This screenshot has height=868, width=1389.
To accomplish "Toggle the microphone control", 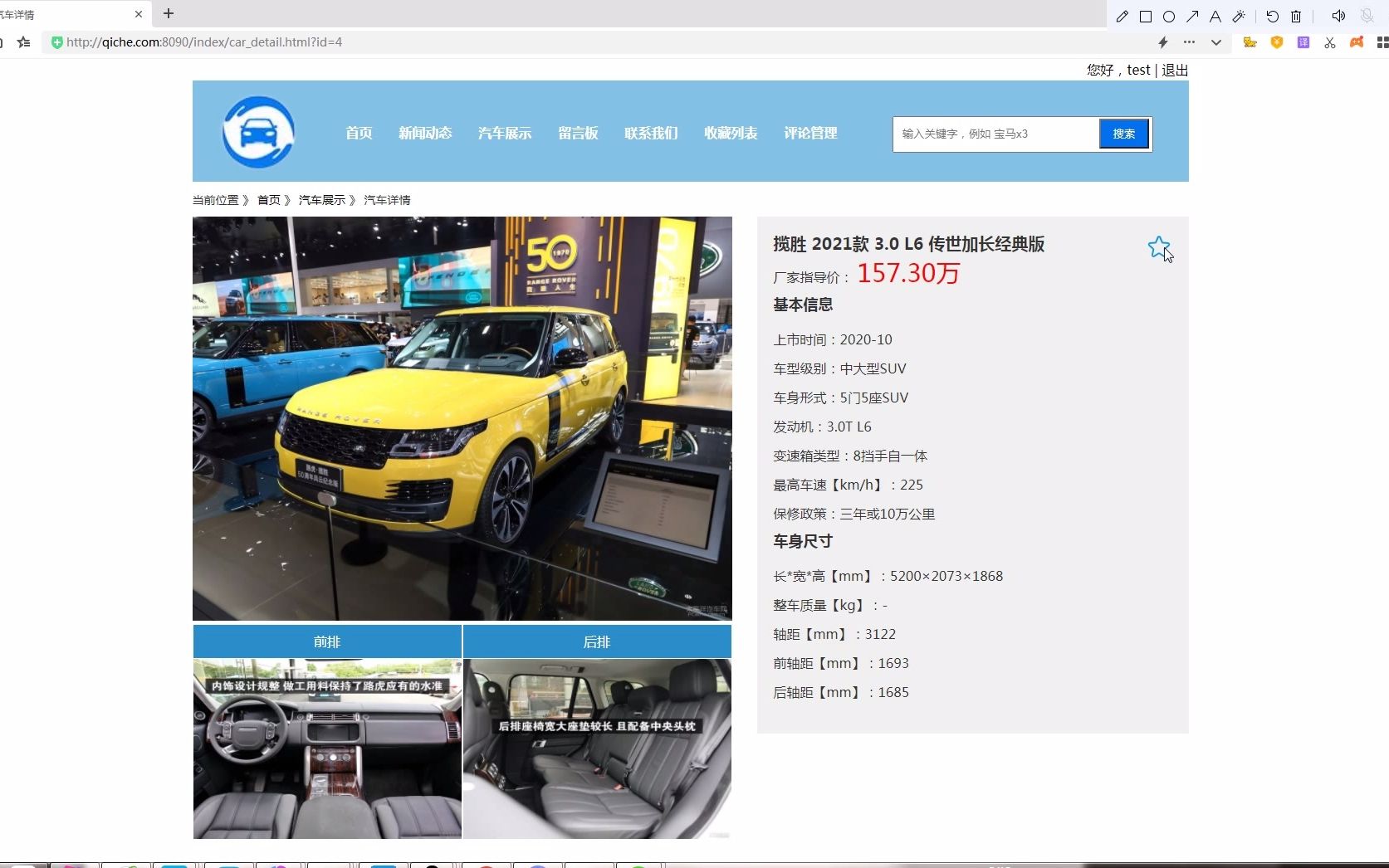I will [1366, 15].
